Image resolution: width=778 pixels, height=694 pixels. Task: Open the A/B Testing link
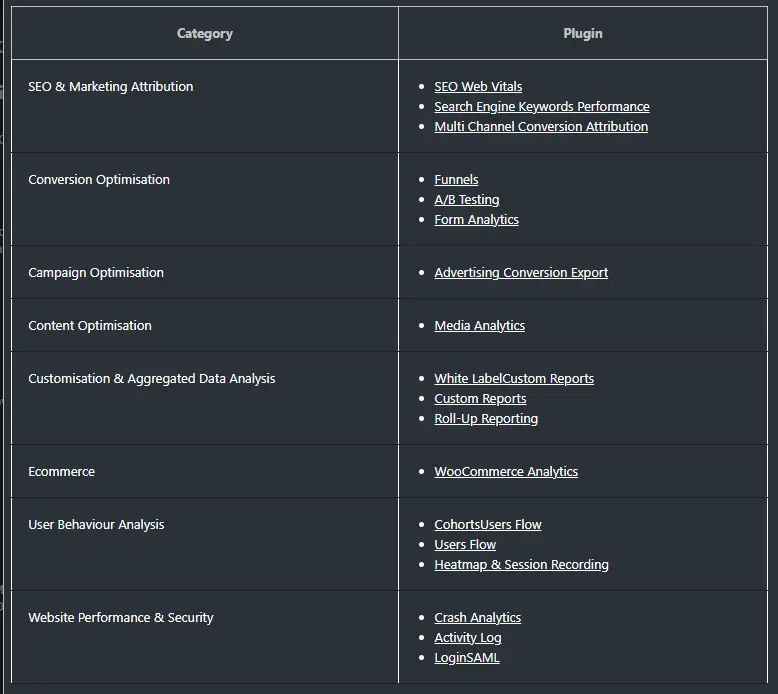pos(466,199)
